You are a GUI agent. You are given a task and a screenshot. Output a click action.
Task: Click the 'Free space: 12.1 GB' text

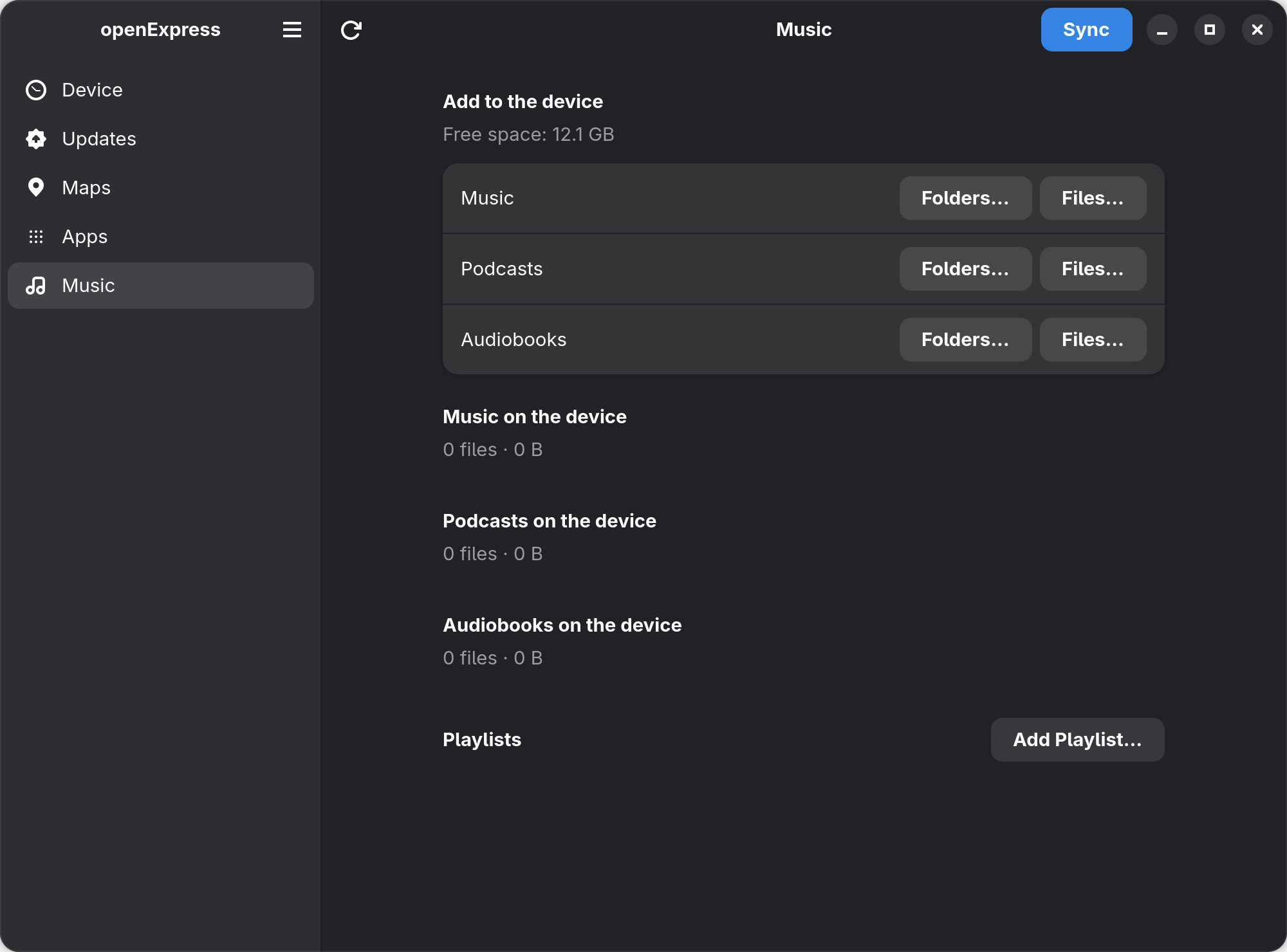coord(528,134)
